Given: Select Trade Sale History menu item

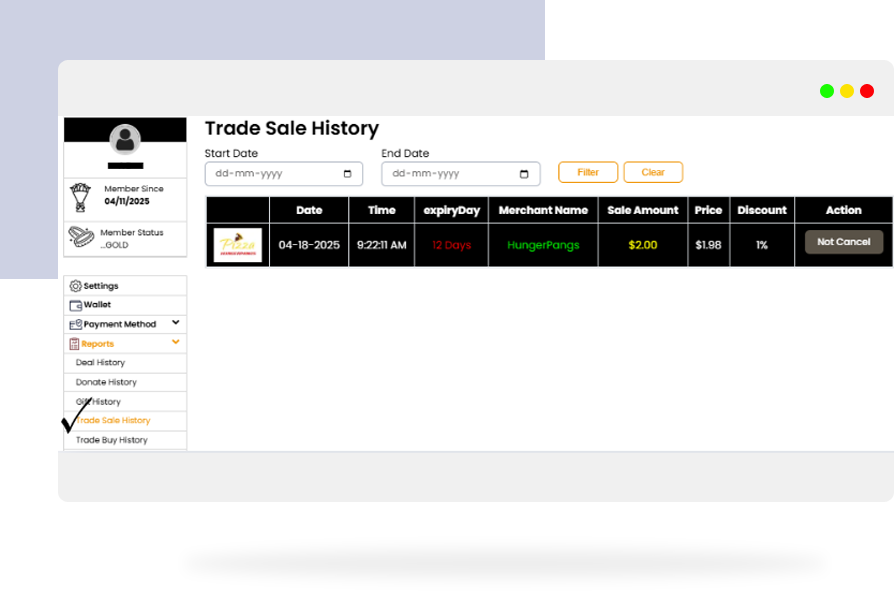Looking at the screenshot, I should [x=115, y=421].
